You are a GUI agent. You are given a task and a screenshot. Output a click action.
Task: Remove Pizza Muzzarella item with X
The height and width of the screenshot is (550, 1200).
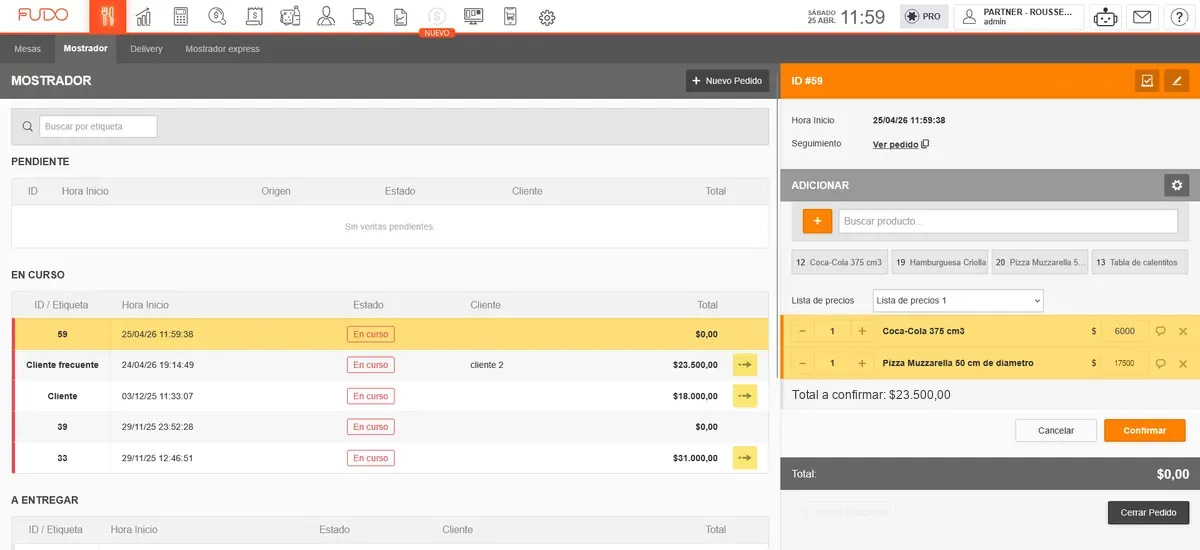[x=1183, y=363]
